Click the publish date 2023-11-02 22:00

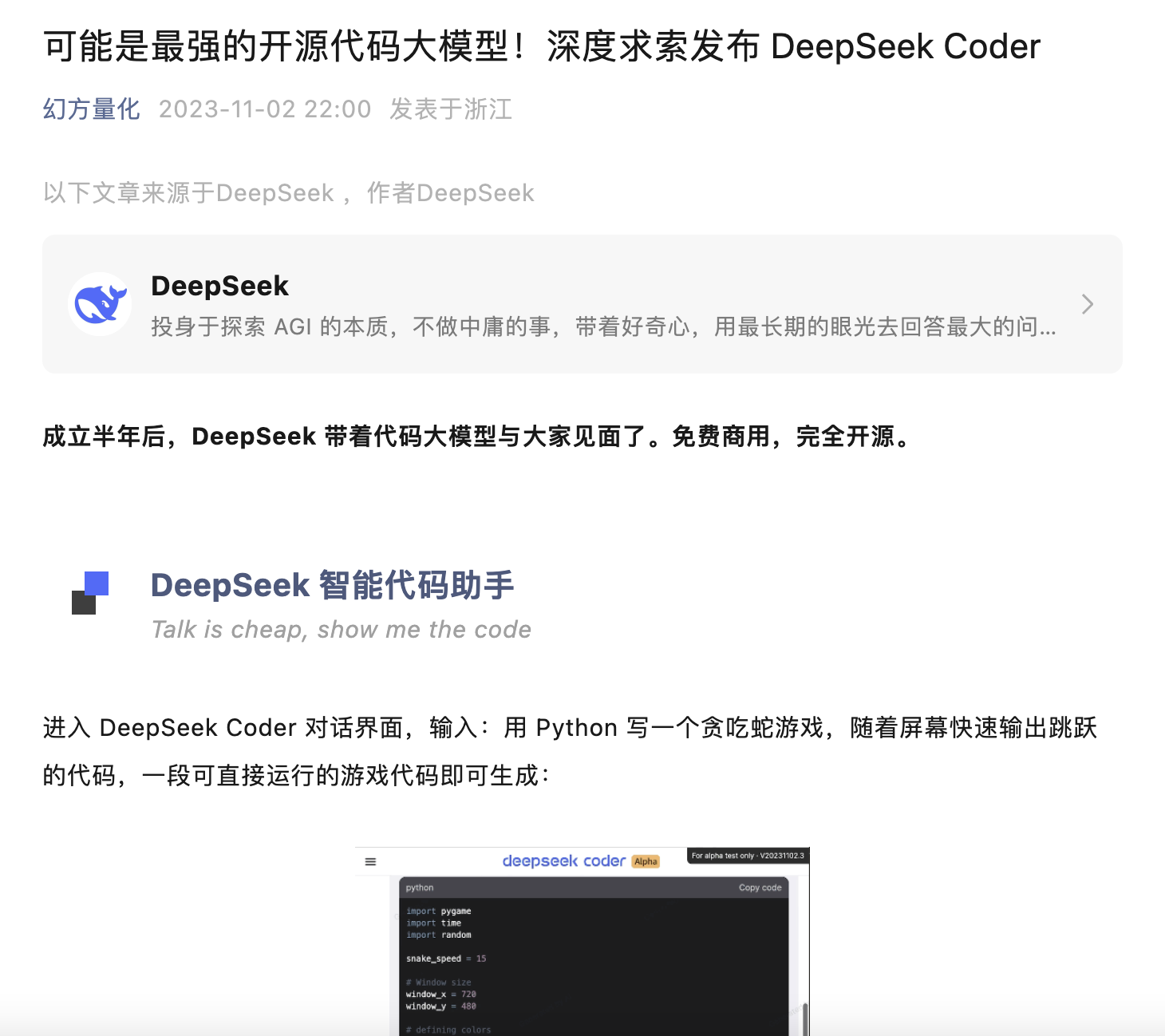[x=265, y=109]
